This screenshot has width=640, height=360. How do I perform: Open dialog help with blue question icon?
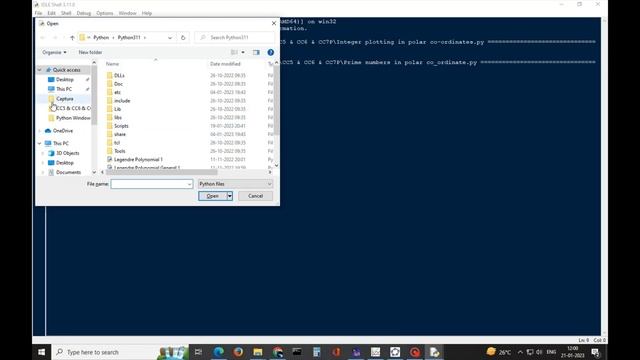click(271, 52)
